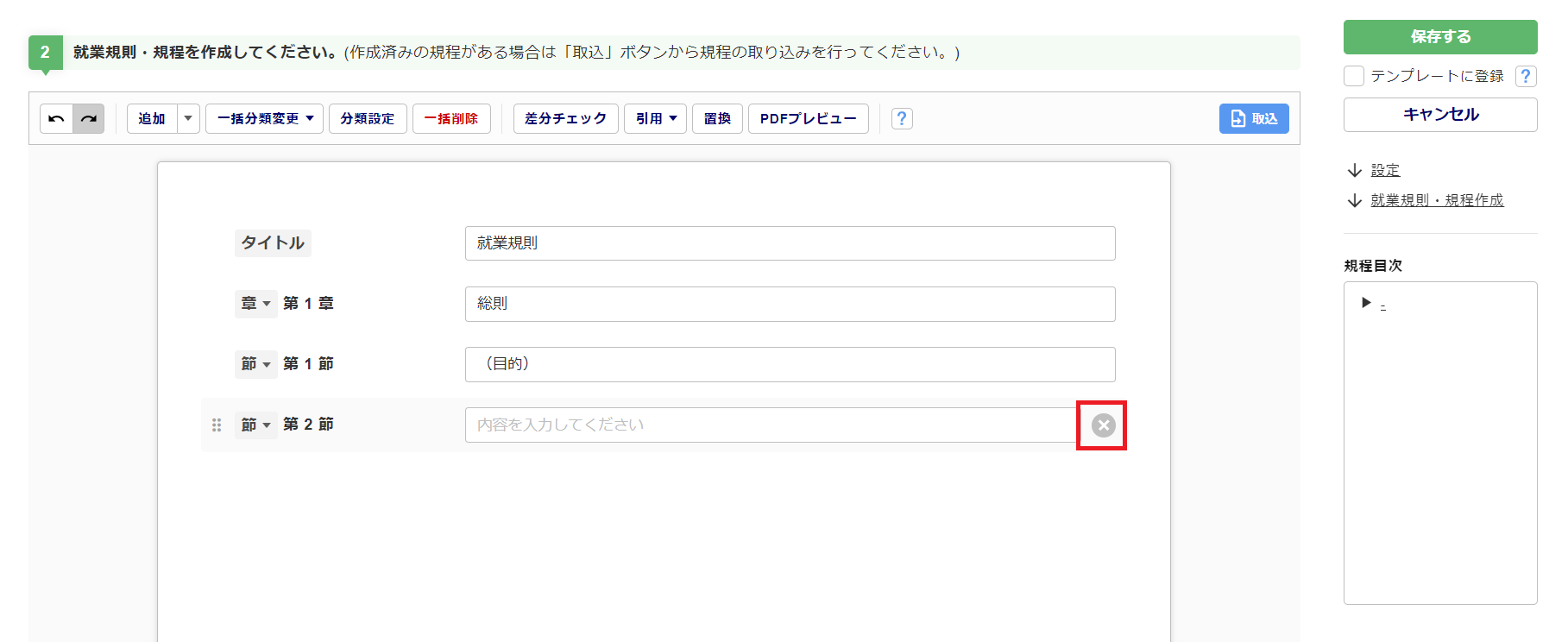
Task: Click the 取込 import button
Action: 1254,119
